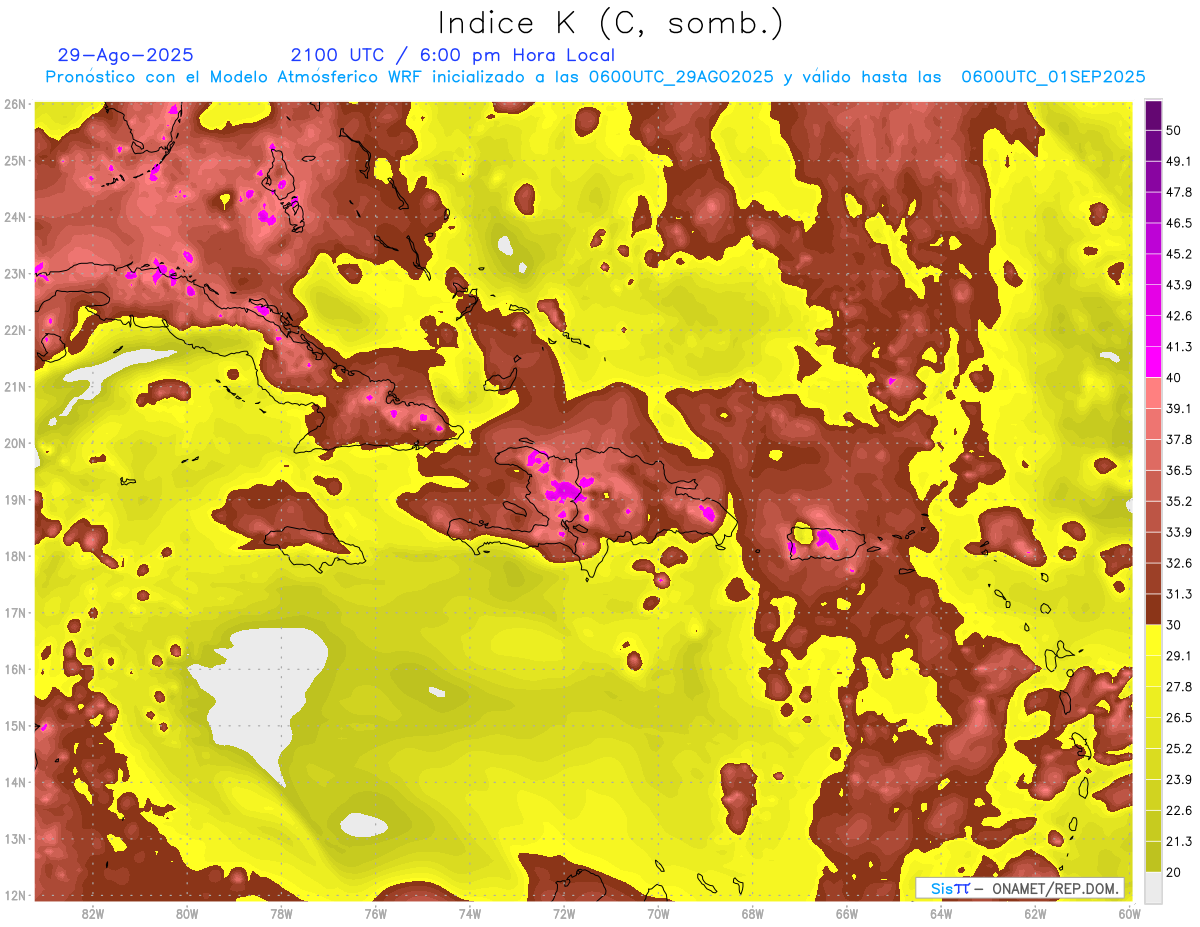Click the '17N' latitude axis label
Viewport: 1200px width, 927px height.
point(15,613)
